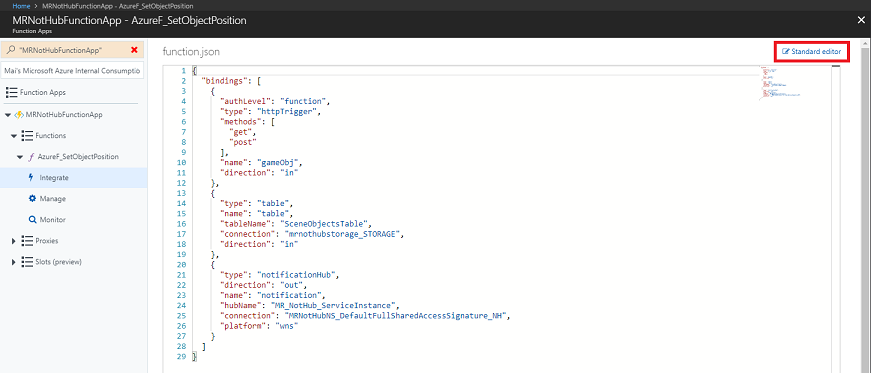Select the Functions tree label

pos(51,135)
